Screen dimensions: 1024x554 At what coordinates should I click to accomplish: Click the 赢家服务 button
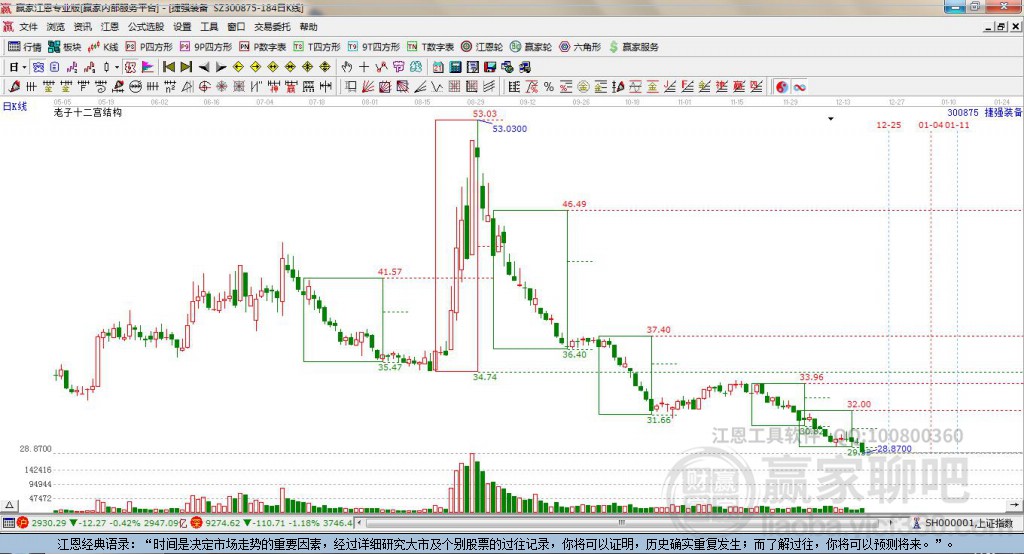coord(634,47)
